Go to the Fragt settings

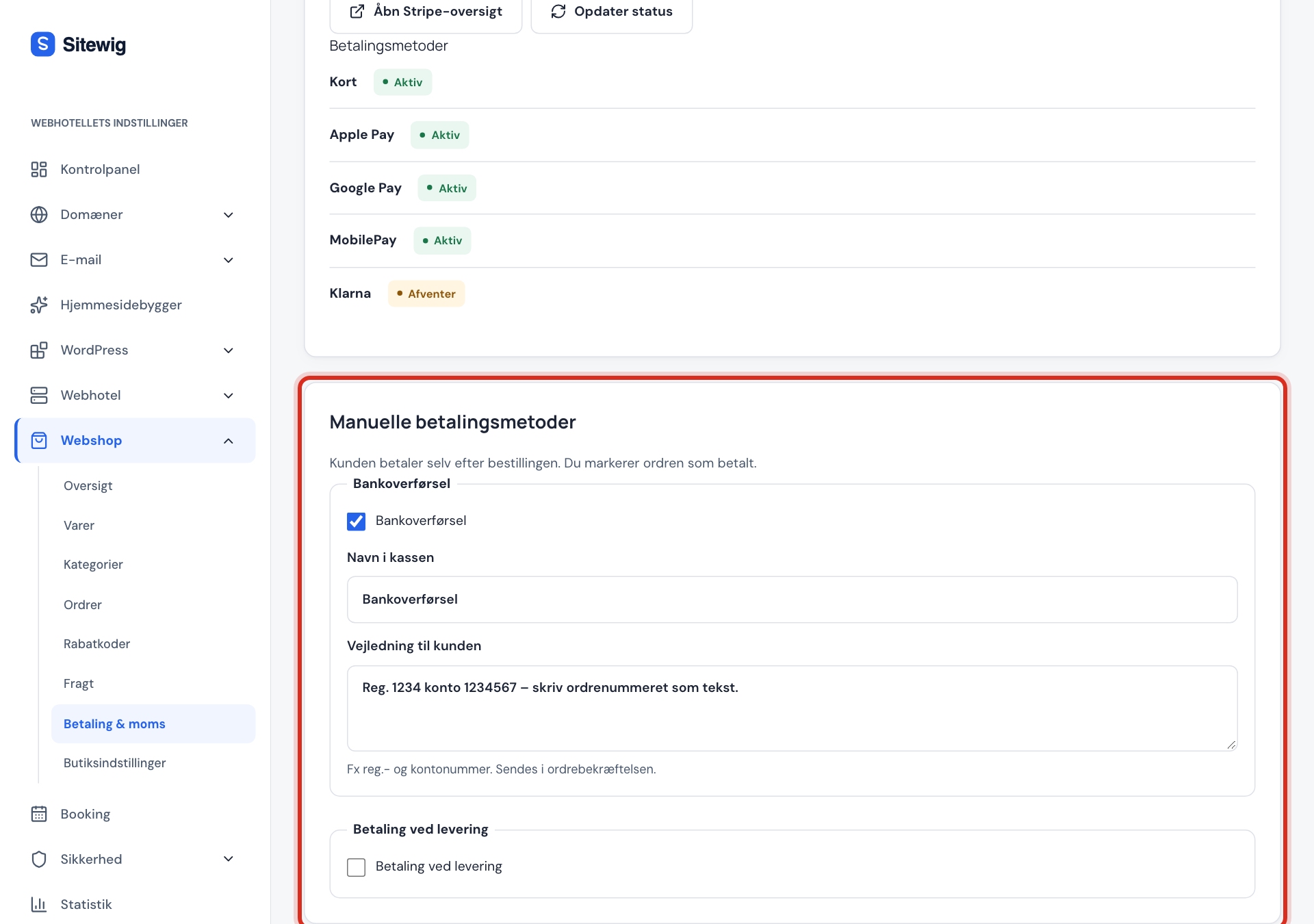pyautogui.click(x=79, y=683)
